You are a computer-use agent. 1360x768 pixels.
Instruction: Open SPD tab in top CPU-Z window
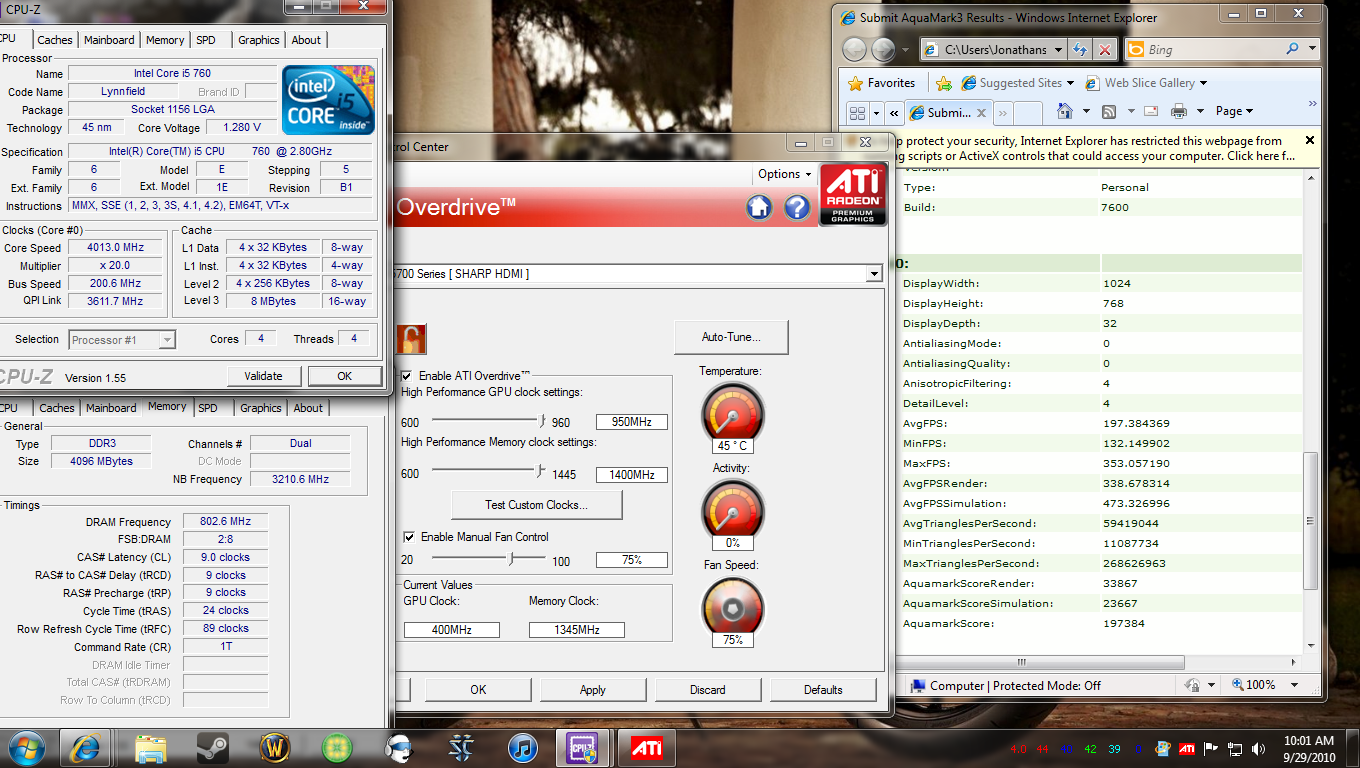tap(205, 40)
